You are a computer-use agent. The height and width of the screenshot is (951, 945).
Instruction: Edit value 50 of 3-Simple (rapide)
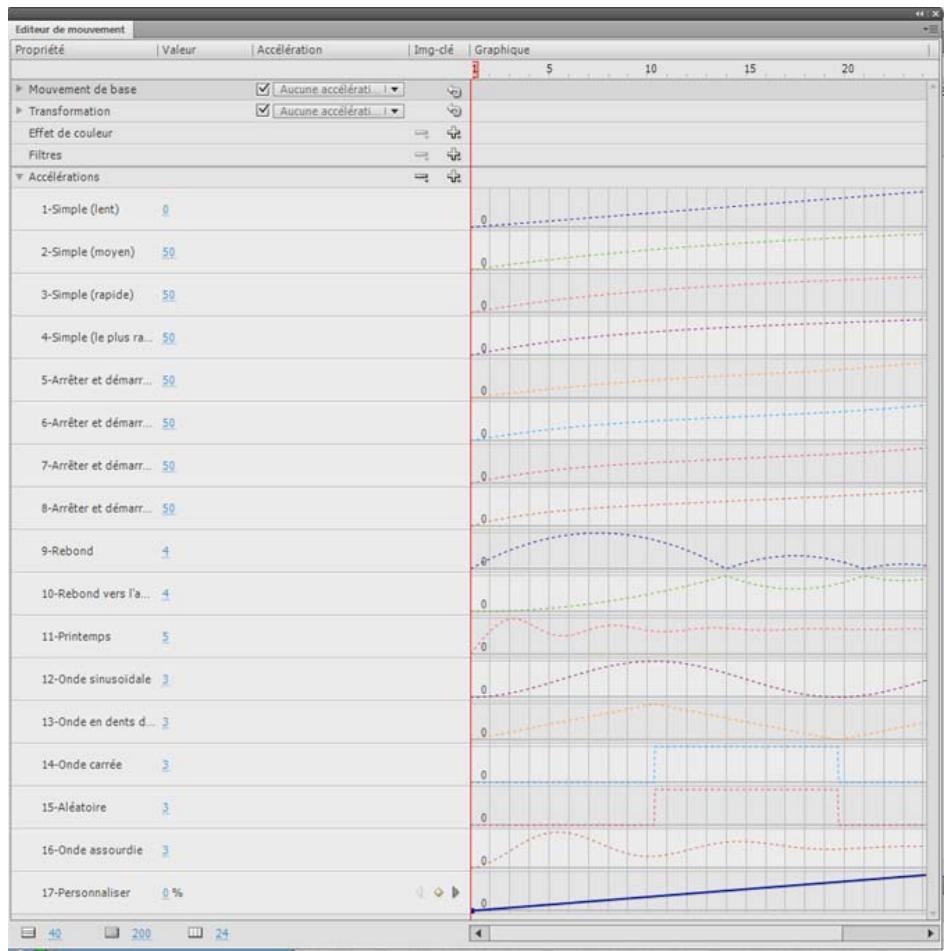tap(168, 295)
